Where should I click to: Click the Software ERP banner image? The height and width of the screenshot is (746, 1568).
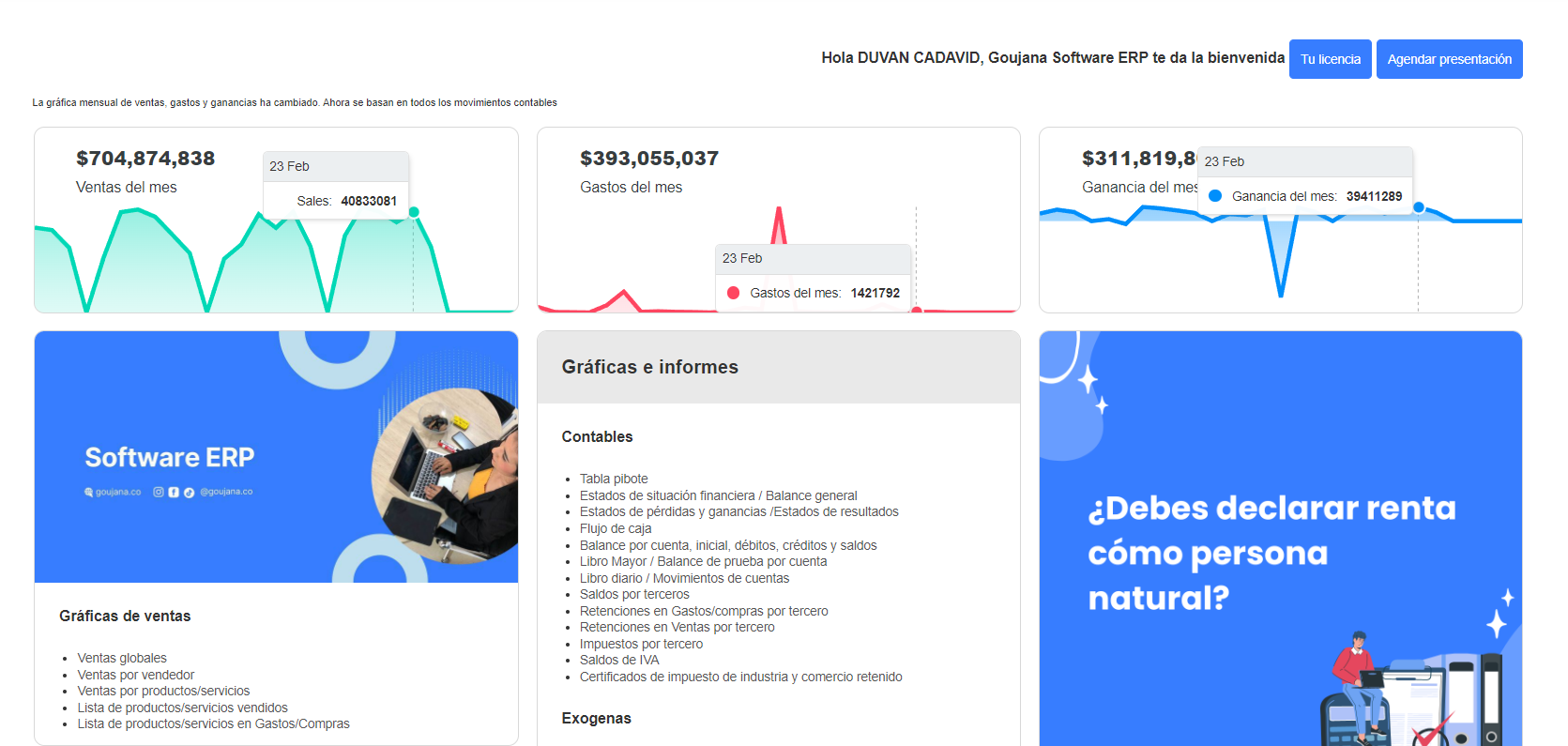click(276, 457)
